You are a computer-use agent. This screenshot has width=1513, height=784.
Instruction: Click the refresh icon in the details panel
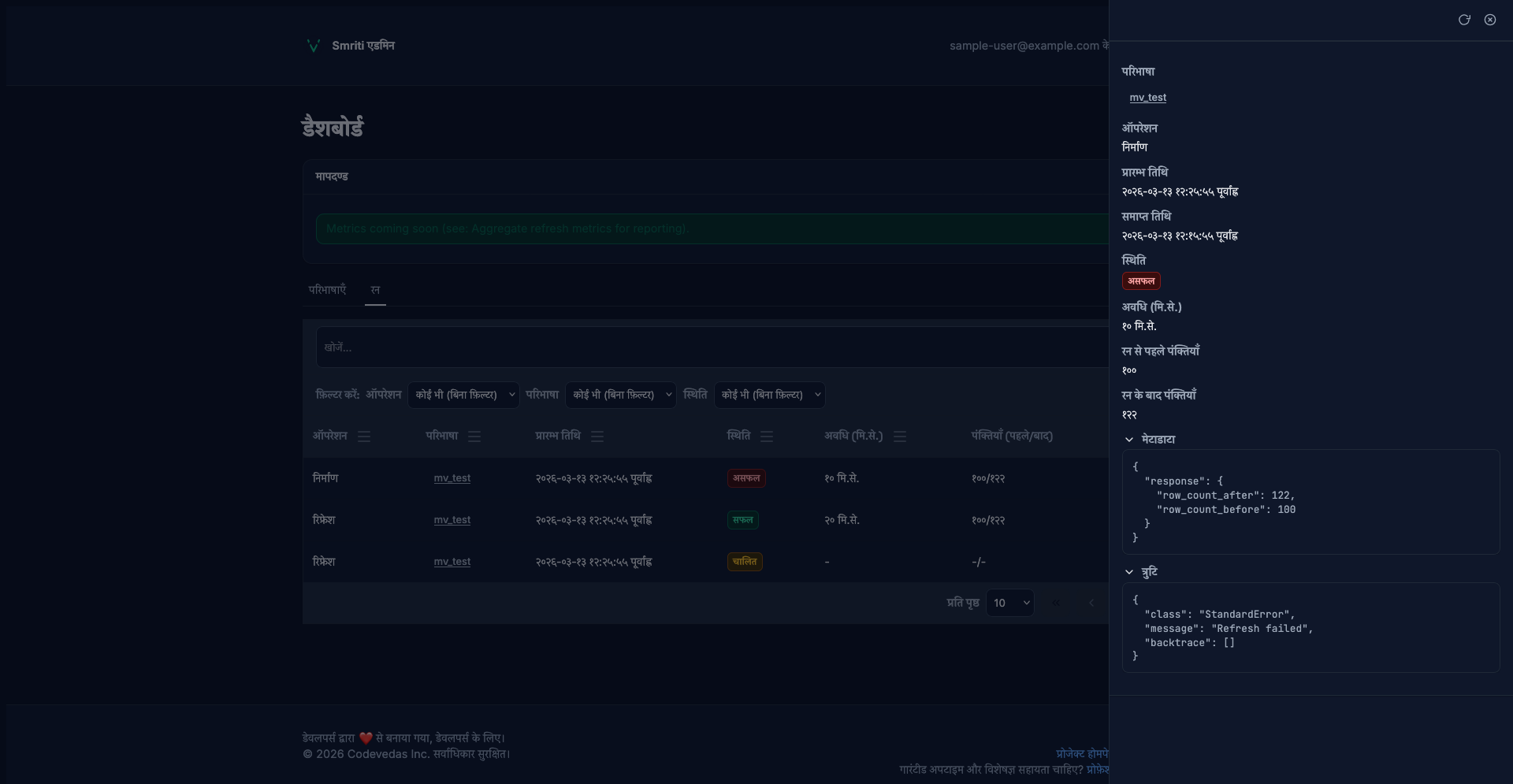pyautogui.click(x=1464, y=20)
